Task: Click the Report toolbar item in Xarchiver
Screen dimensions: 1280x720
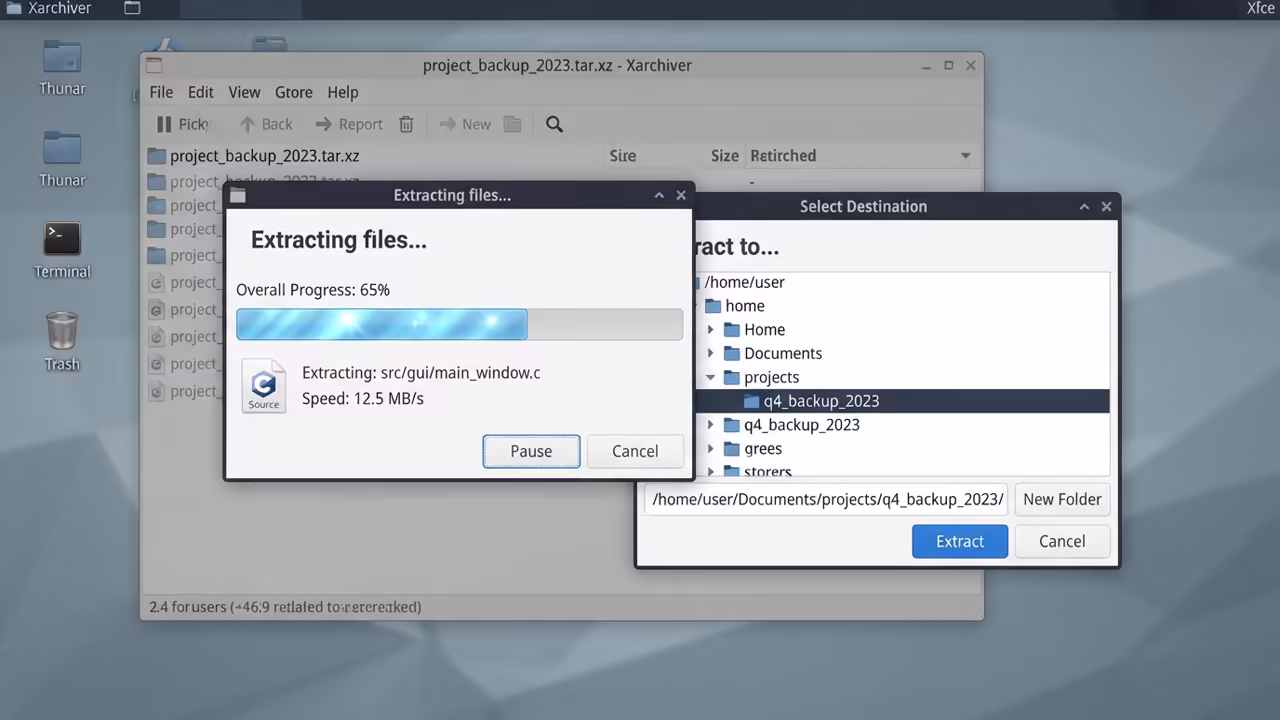Action: [349, 124]
